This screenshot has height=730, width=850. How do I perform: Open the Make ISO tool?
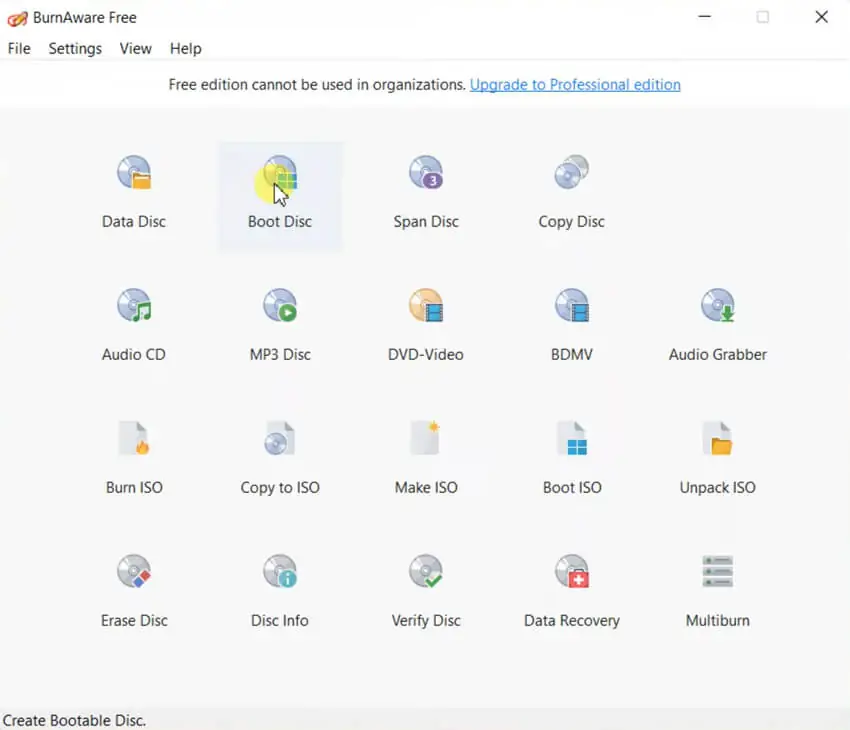pyautogui.click(x=426, y=457)
